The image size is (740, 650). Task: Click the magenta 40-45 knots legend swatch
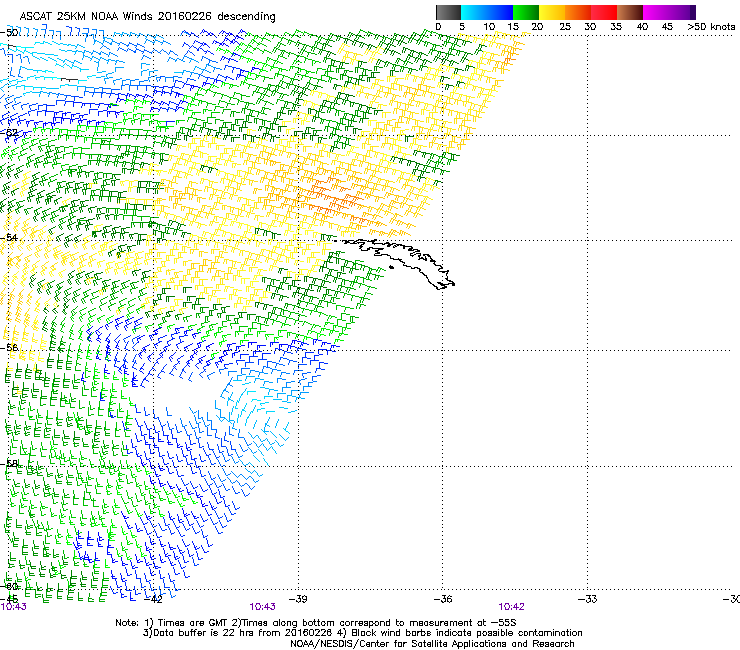point(656,12)
